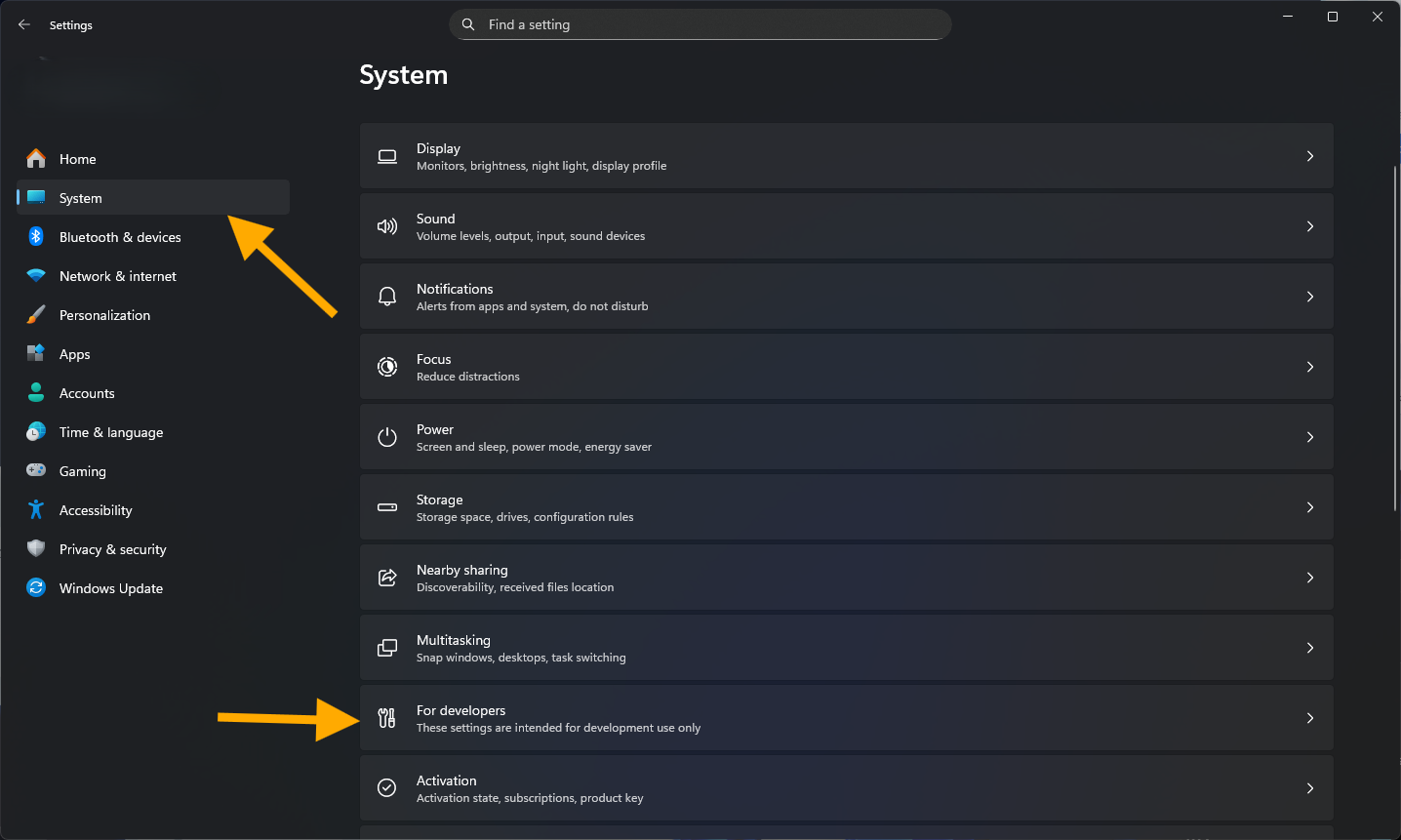Select the Display icon with monitor symbol
The image size is (1401, 840).
386,156
